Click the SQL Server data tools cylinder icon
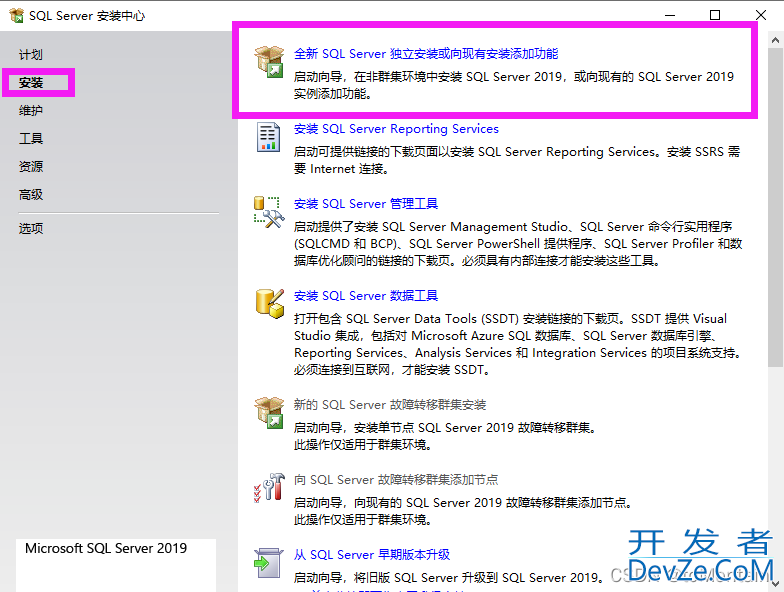This screenshot has width=784, height=592. (270, 304)
